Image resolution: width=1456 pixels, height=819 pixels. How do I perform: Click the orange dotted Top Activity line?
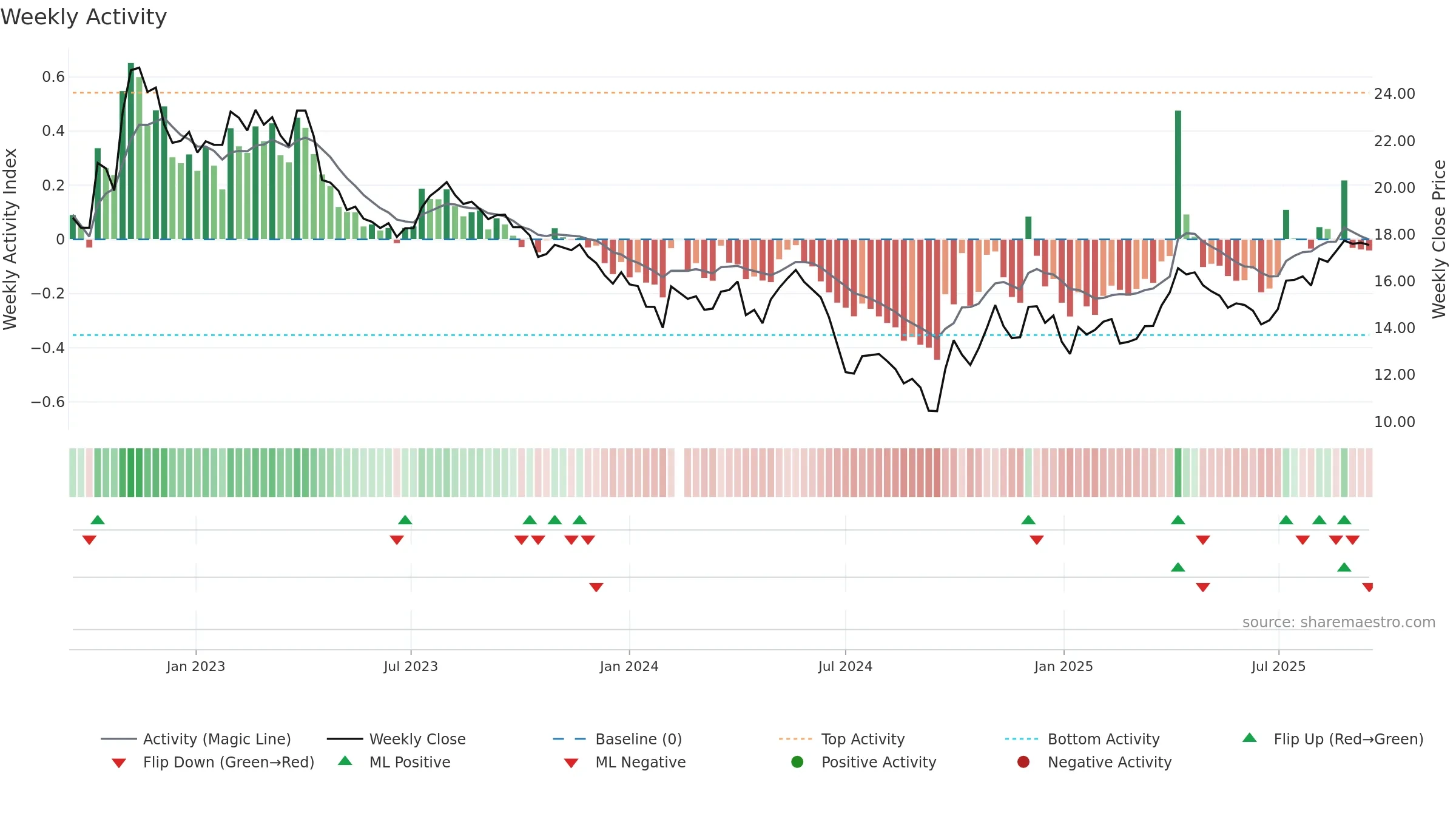coord(721,93)
